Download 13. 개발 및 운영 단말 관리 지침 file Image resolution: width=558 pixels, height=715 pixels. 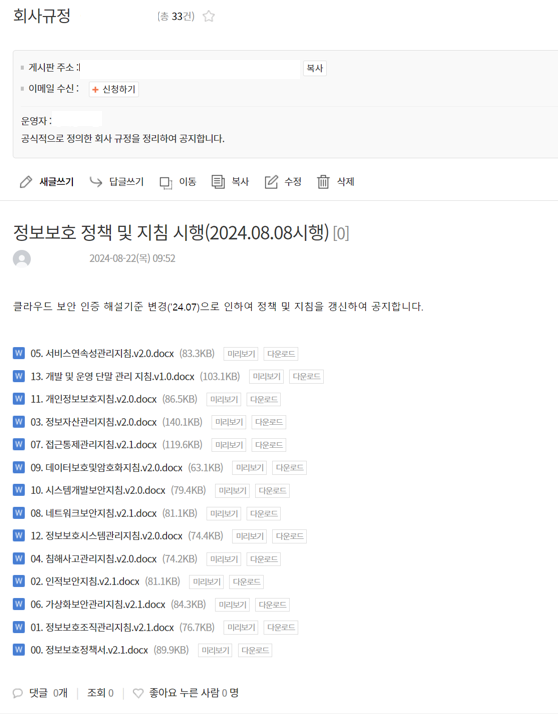[306, 377]
